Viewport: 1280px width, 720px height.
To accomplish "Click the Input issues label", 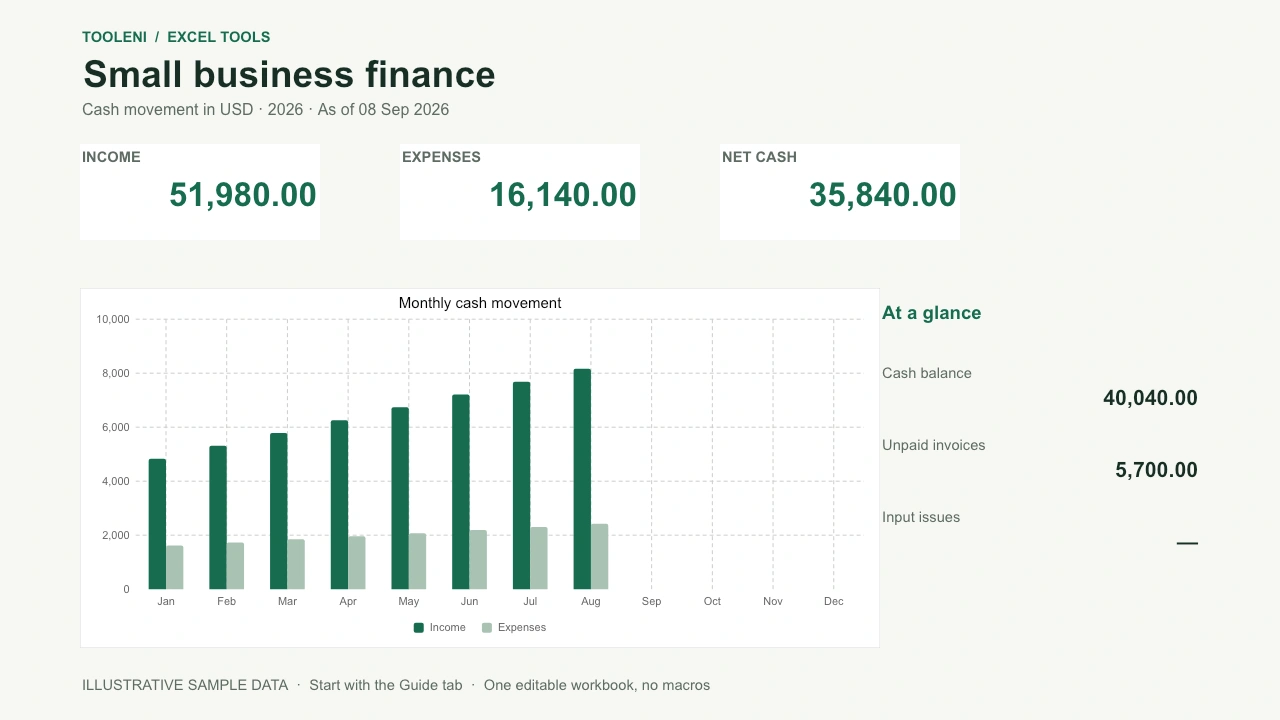I will [x=921, y=517].
